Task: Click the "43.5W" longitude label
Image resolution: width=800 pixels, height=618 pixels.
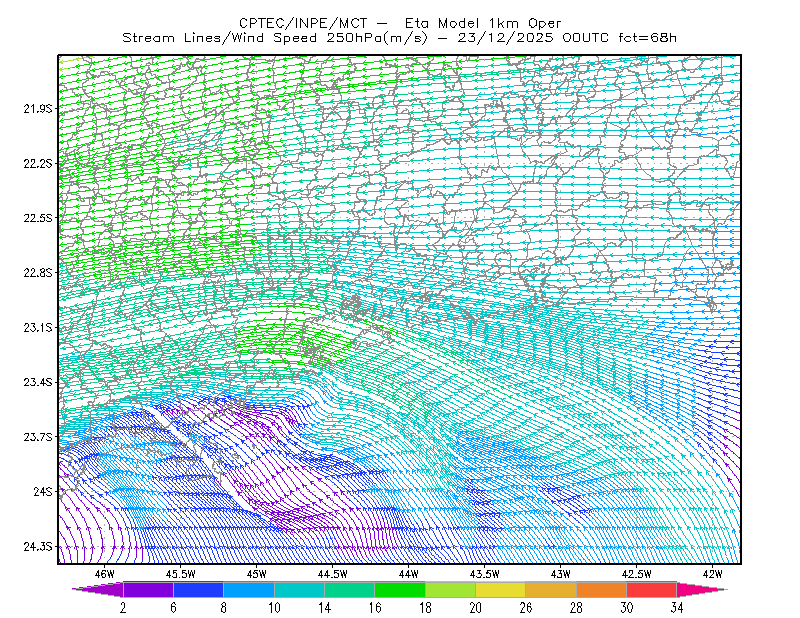Action: pos(485,574)
